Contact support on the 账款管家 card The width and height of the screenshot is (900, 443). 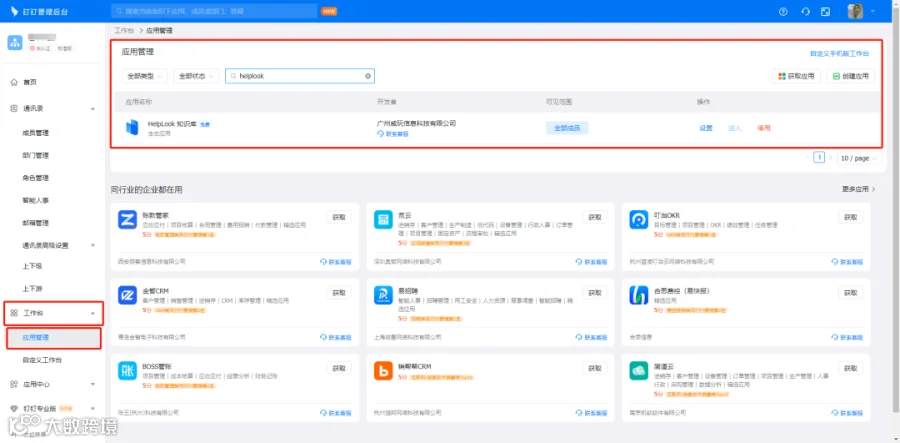point(336,262)
